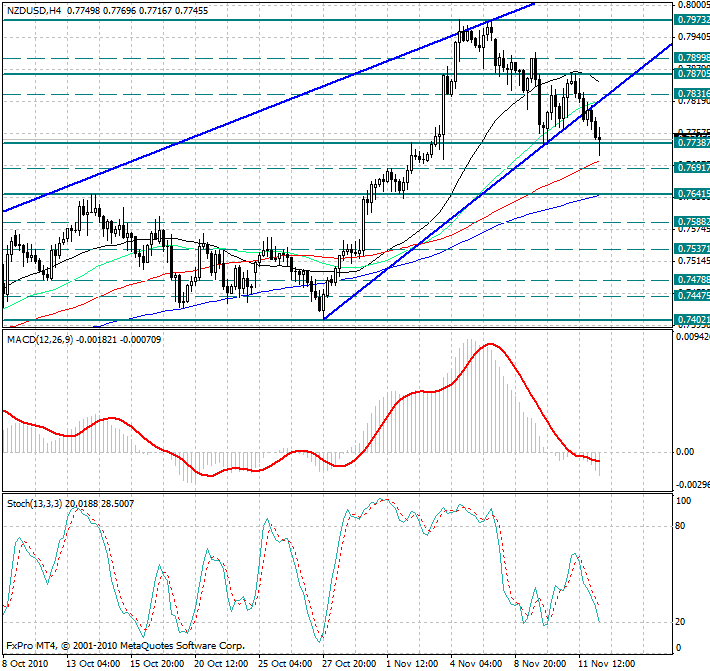
Task: Click the 0.7402 bottom level price tag
Action: tap(692, 320)
